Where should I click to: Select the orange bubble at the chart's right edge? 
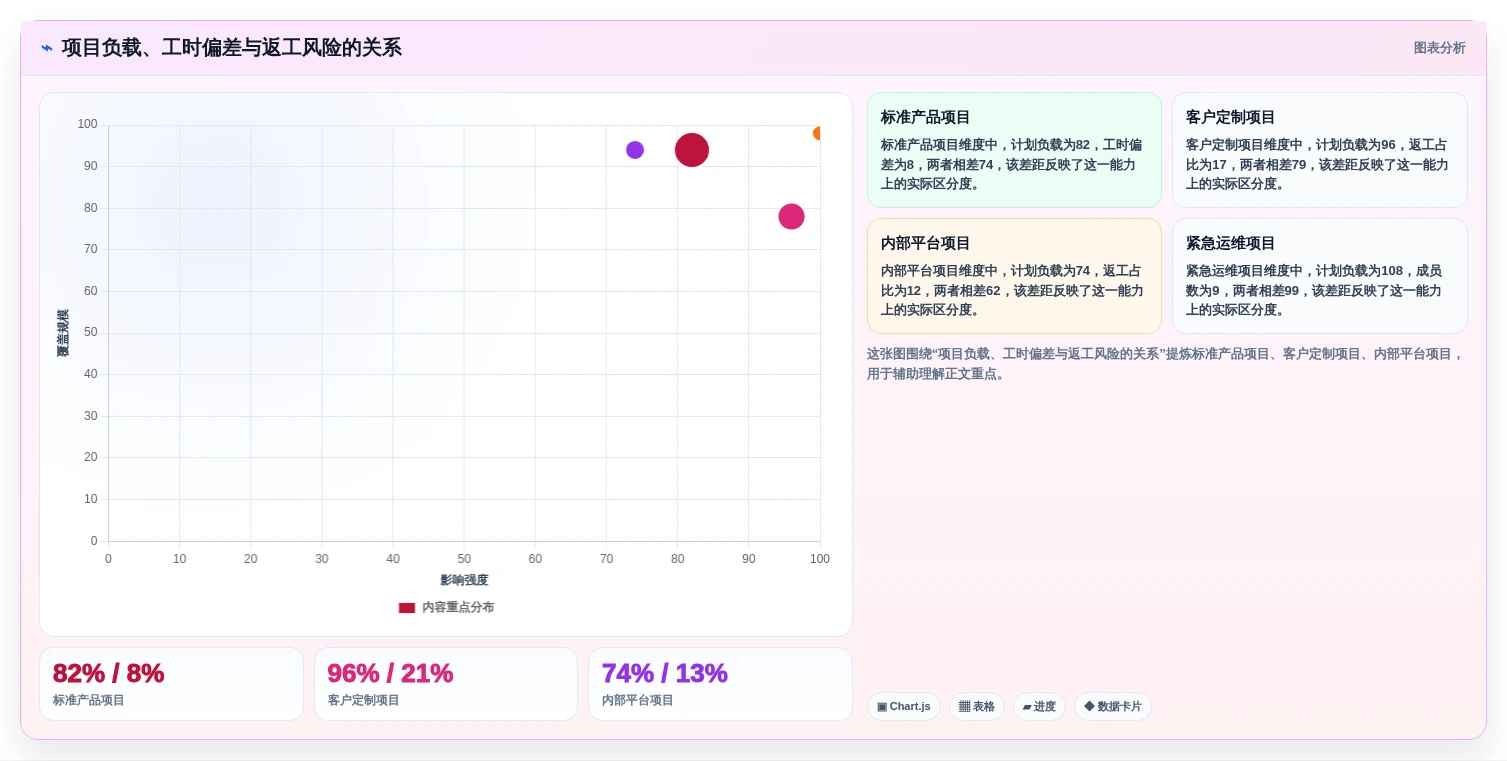[818, 133]
